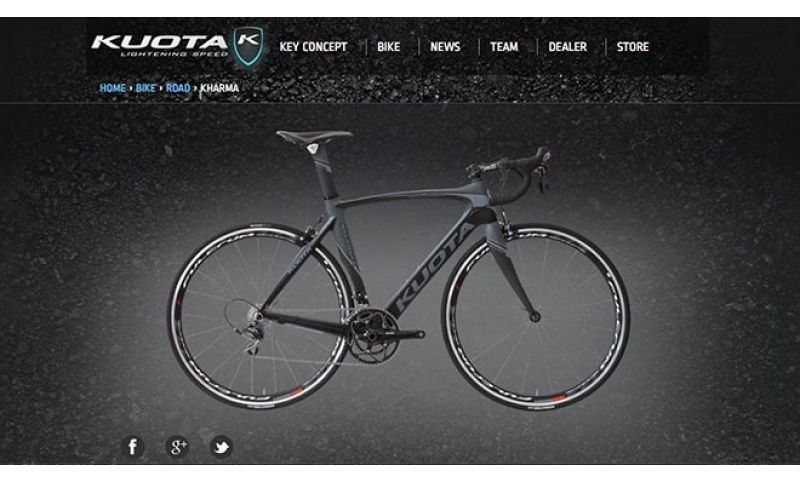800x484 pixels.
Task: Click the Twitter bird icon
Action: (221, 447)
